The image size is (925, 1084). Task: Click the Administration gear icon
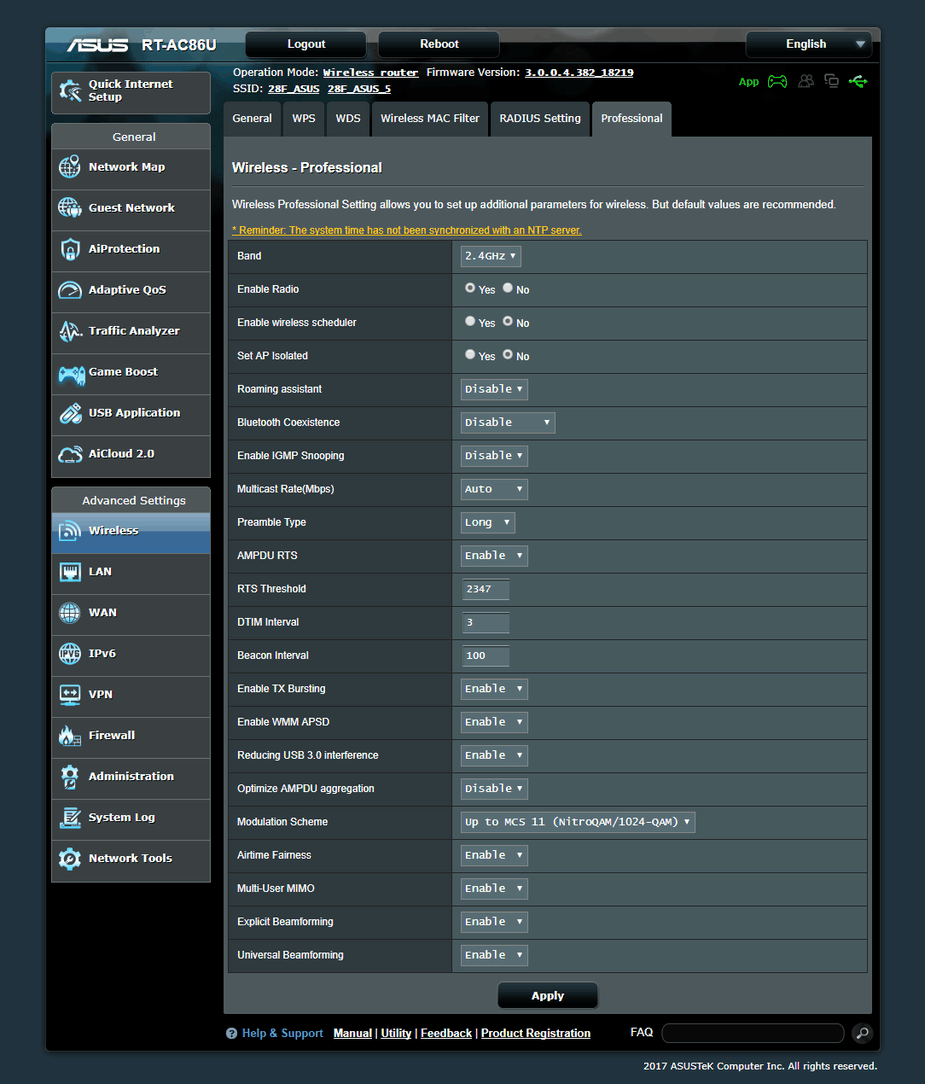(x=70, y=776)
